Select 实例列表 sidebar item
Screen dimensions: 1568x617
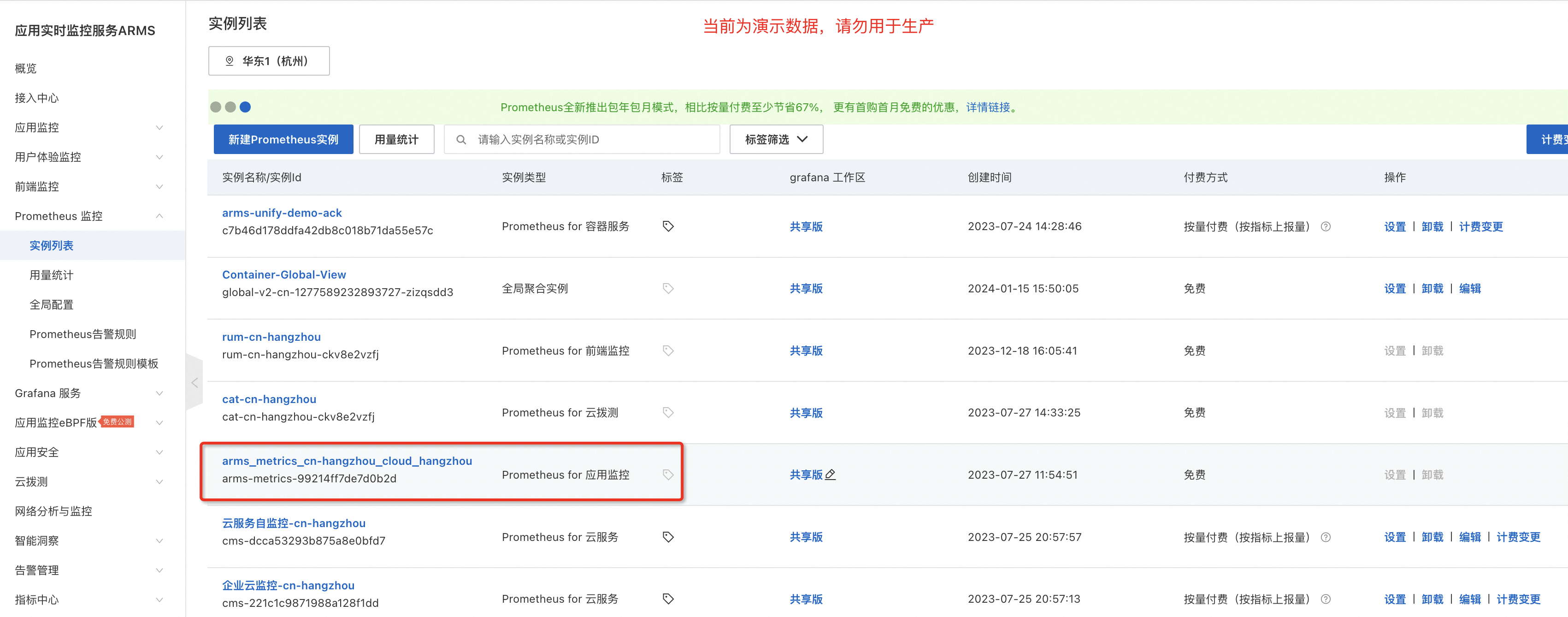(x=93, y=245)
